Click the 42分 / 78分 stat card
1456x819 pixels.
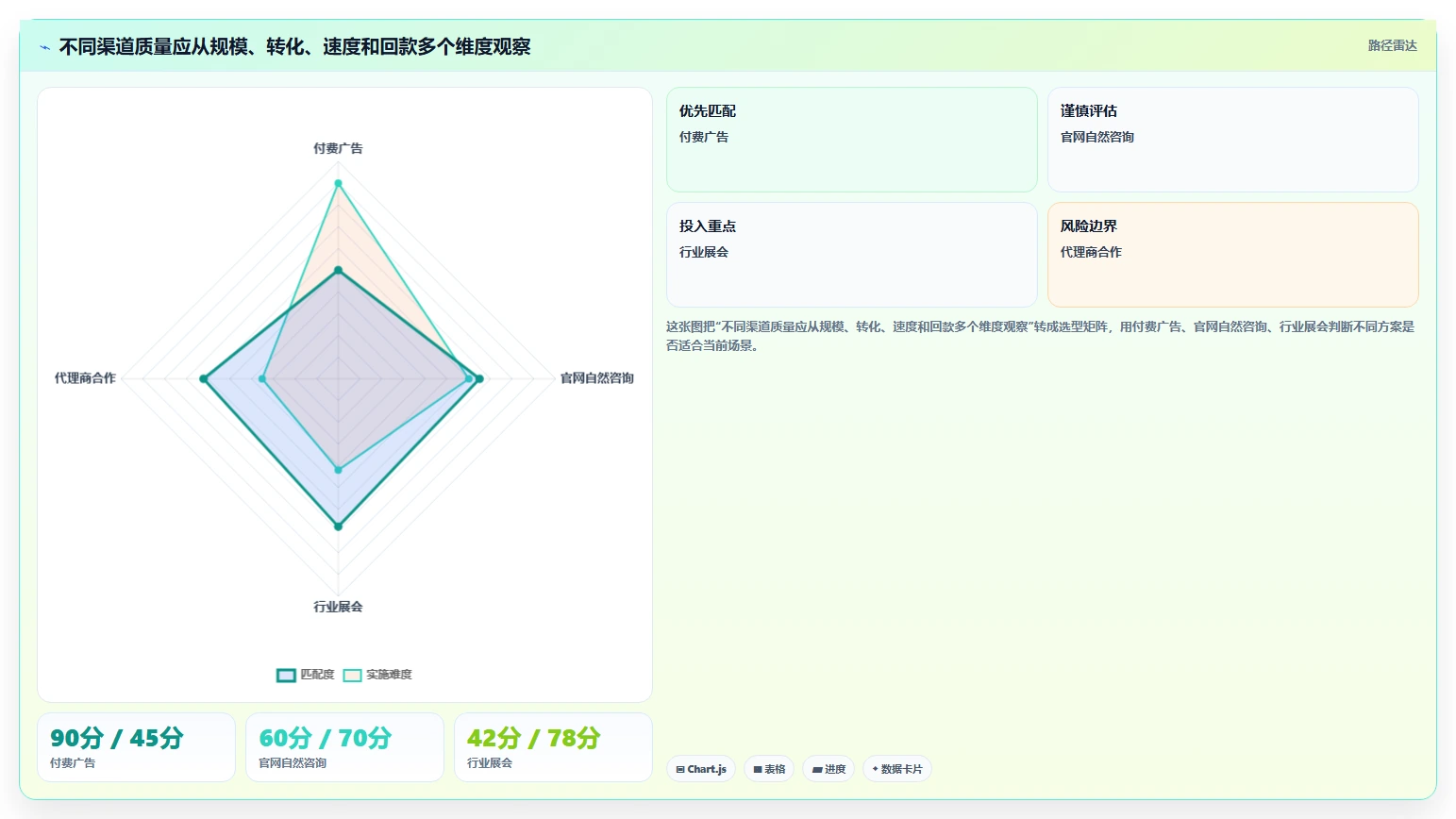pyautogui.click(x=553, y=747)
